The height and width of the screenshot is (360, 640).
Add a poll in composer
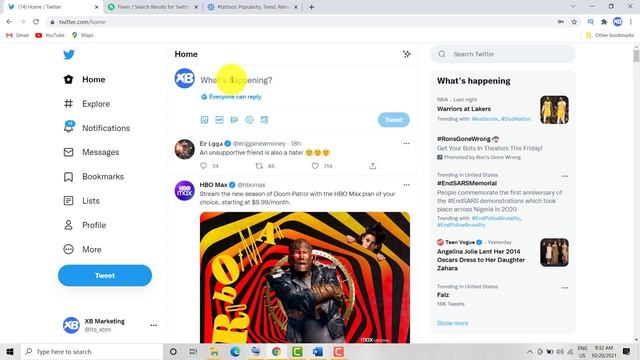(x=234, y=120)
